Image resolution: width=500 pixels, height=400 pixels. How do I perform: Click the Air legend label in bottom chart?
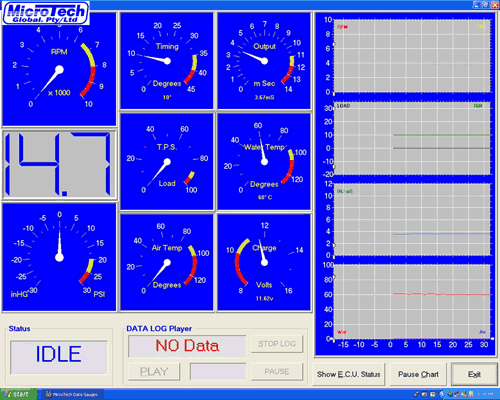(482, 332)
